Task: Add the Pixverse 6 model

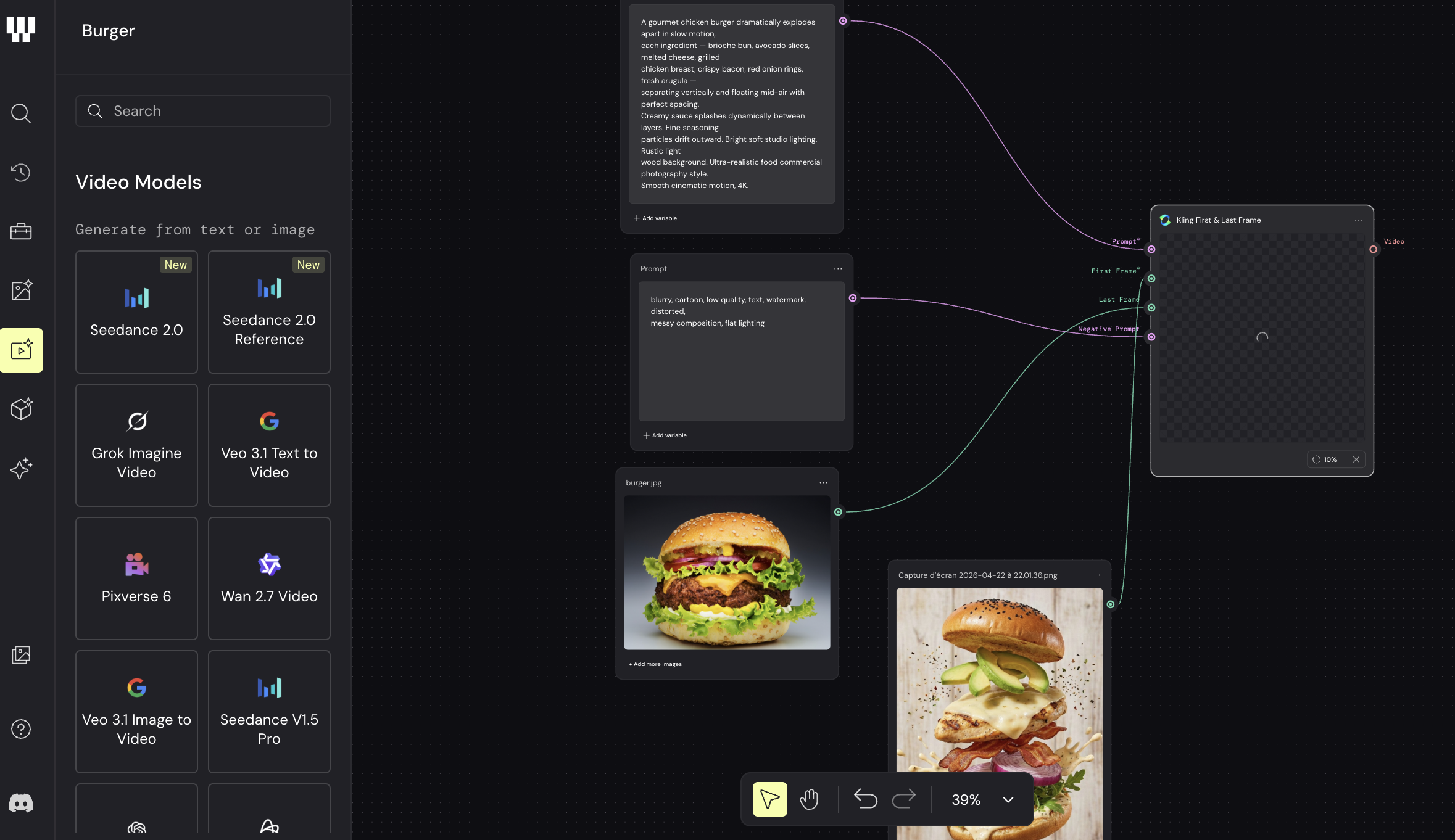Action: click(136, 579)
